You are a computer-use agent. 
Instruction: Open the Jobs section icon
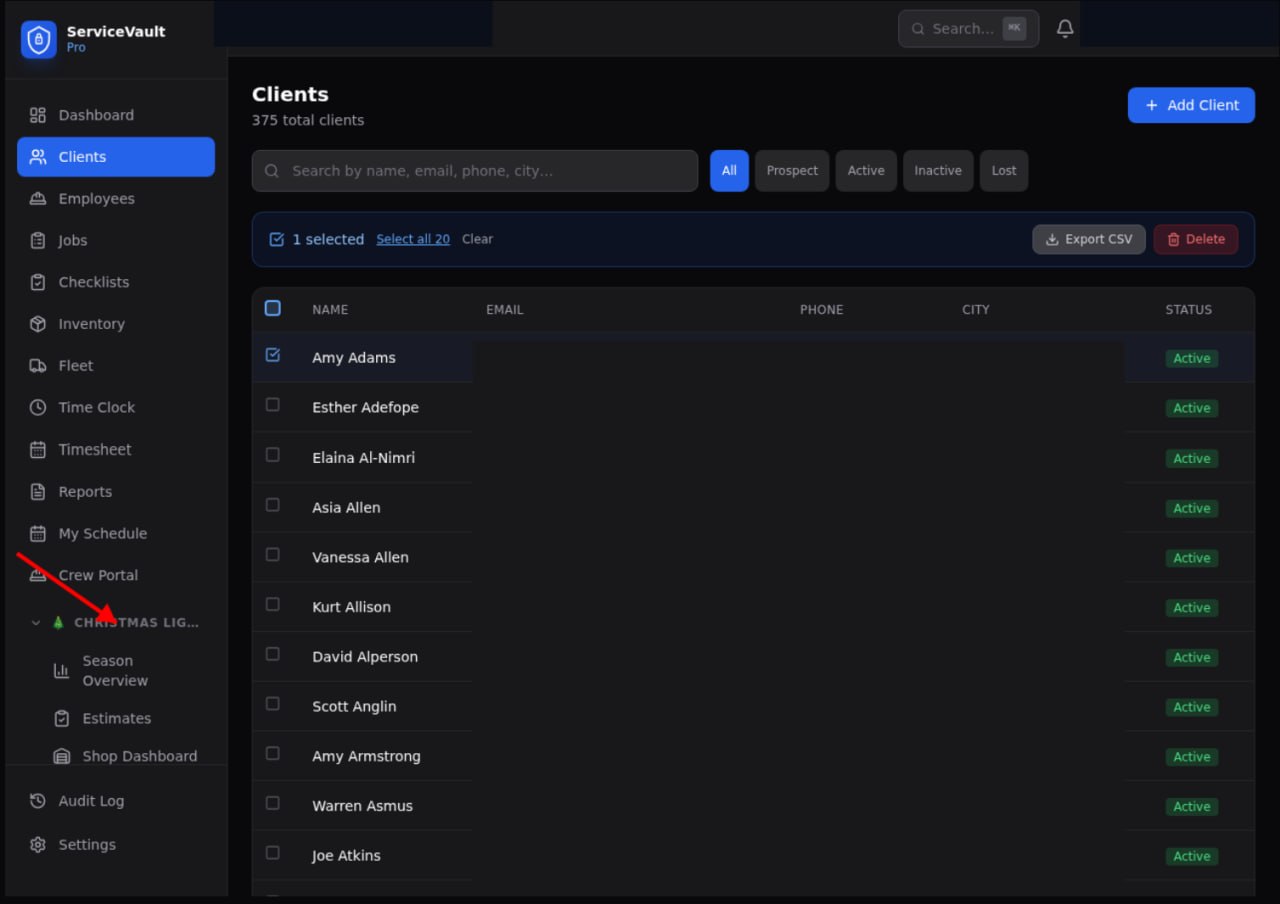click(38, 240)
